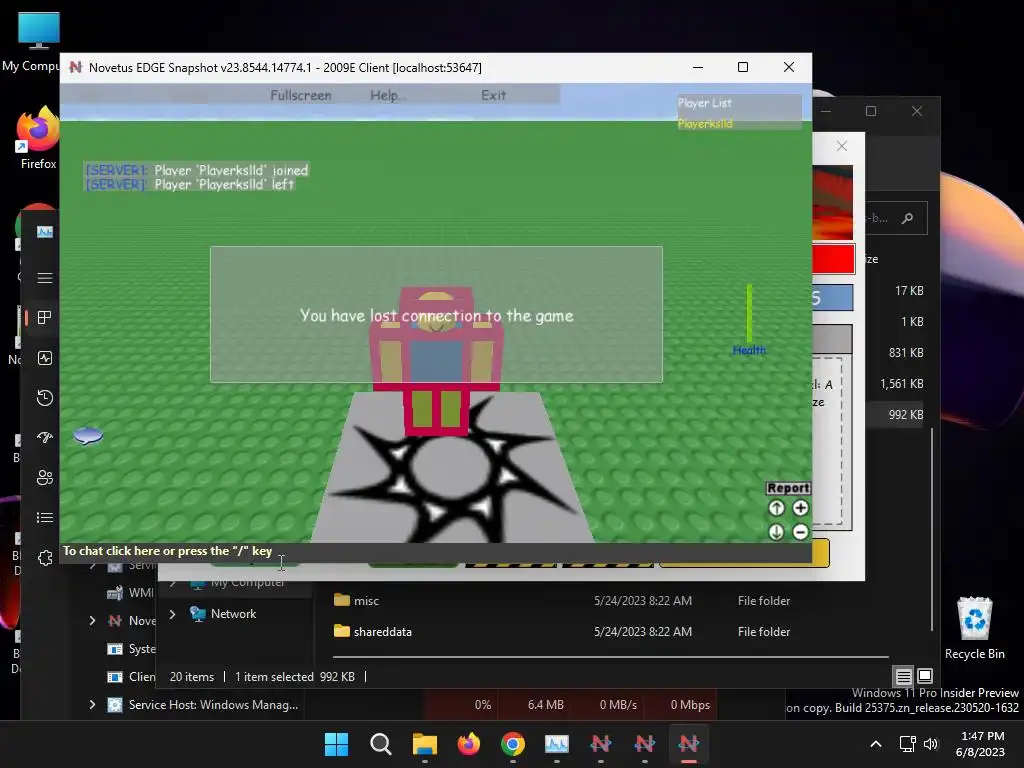
Task: Open File Explorer from the taskbar
Action: coord(424,744)
